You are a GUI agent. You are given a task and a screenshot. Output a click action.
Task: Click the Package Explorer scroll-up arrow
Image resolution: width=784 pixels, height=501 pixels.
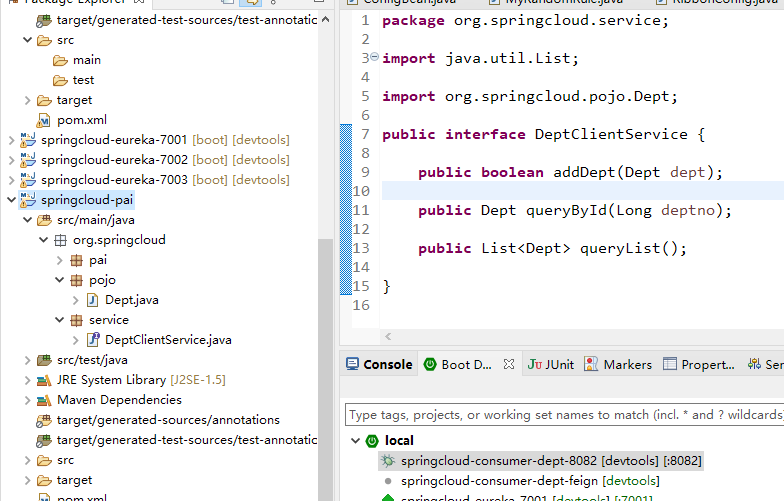point(326,20)
